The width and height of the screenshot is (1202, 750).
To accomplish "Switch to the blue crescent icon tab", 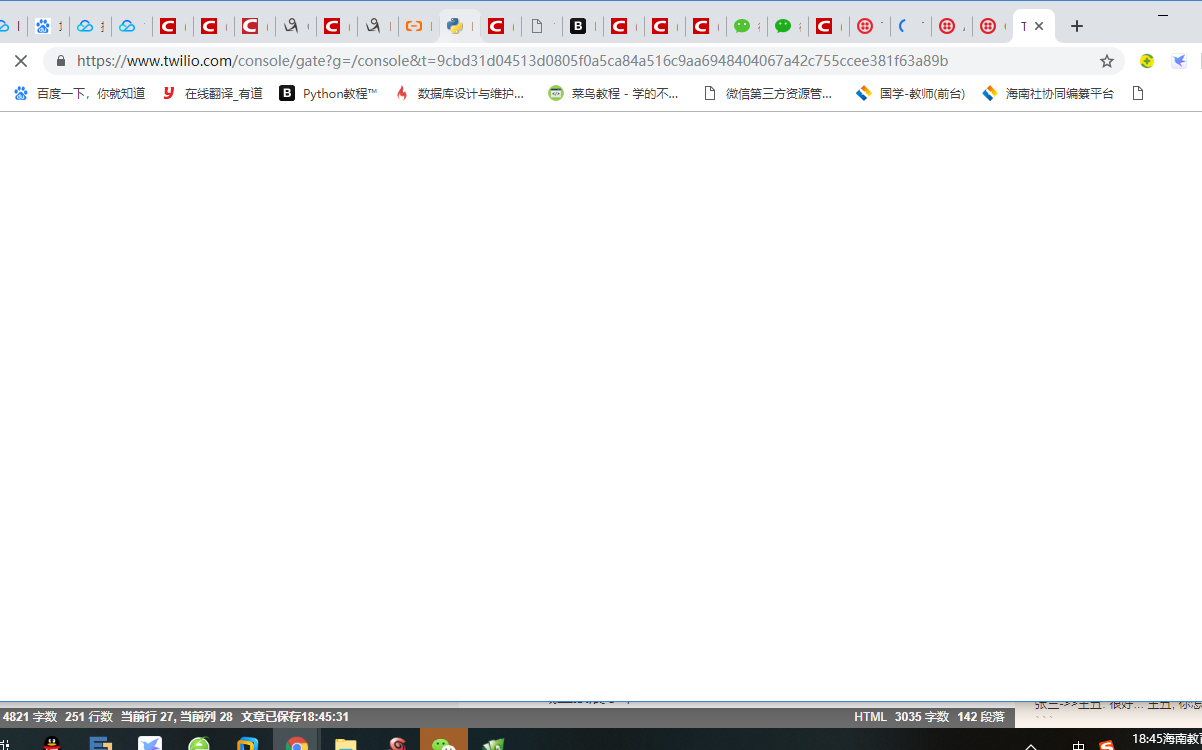I will [903, 26].
